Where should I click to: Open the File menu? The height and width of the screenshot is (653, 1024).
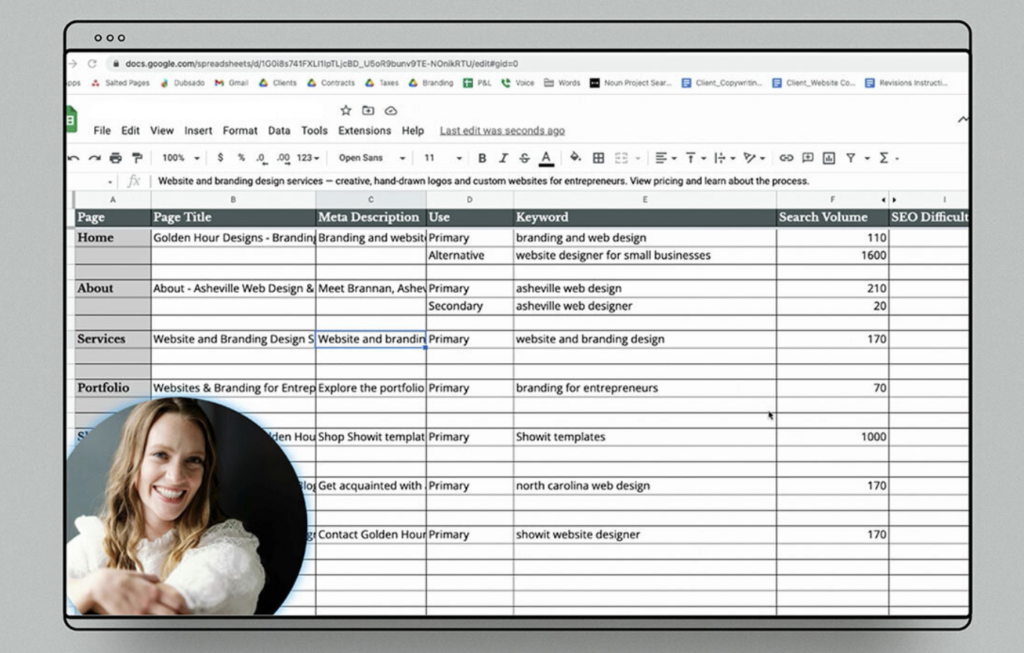(102, 131)
